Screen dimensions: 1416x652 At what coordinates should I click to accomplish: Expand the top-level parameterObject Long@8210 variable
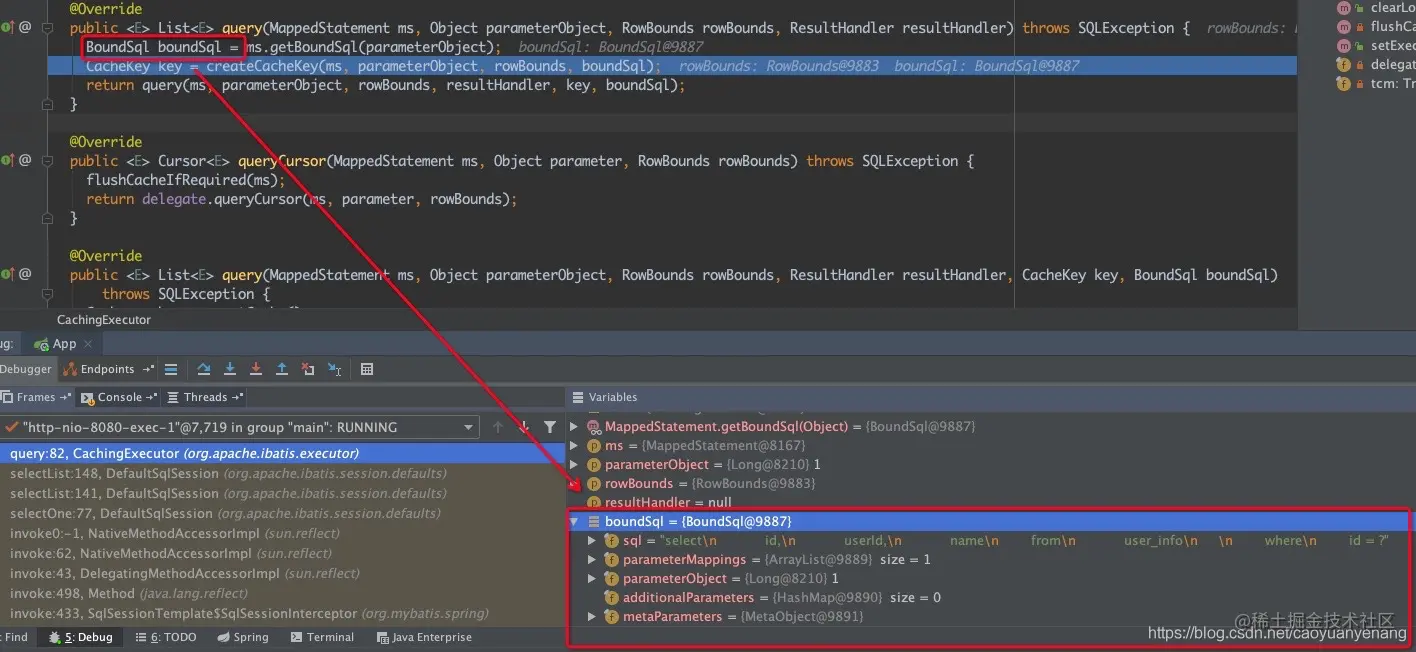tap(574, 464)
